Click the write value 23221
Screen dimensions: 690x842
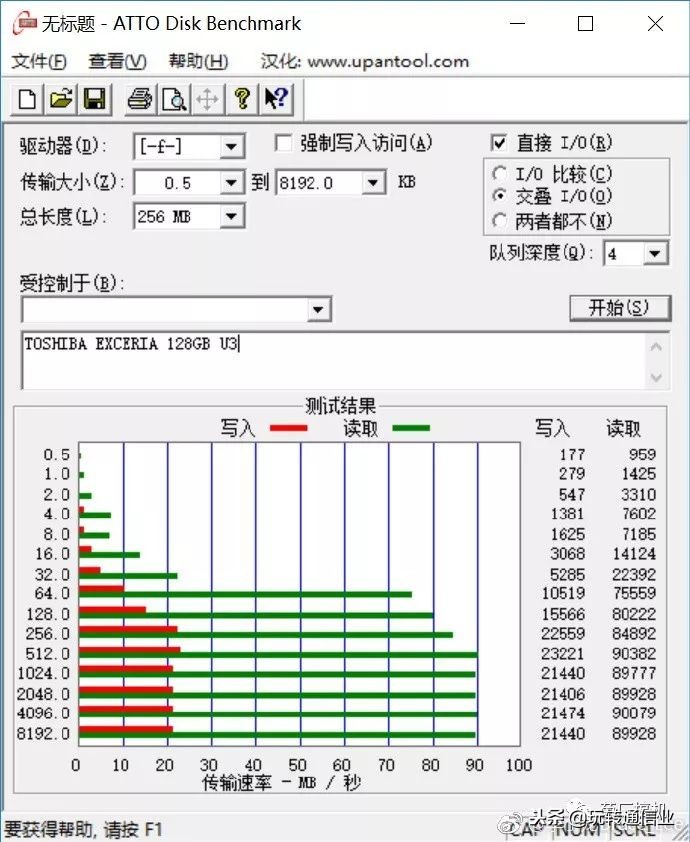tap(563, 654)
